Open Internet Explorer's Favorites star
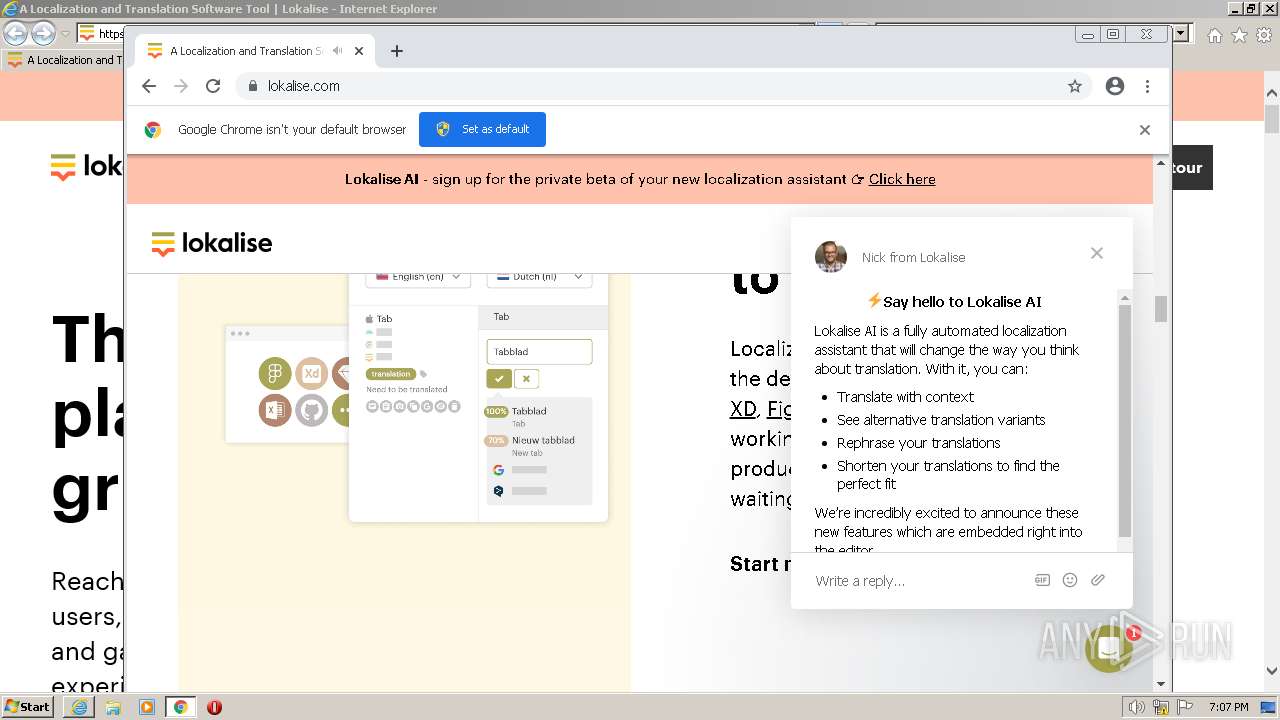This screenshot has height=720, width=1280. pos(1239,35)
